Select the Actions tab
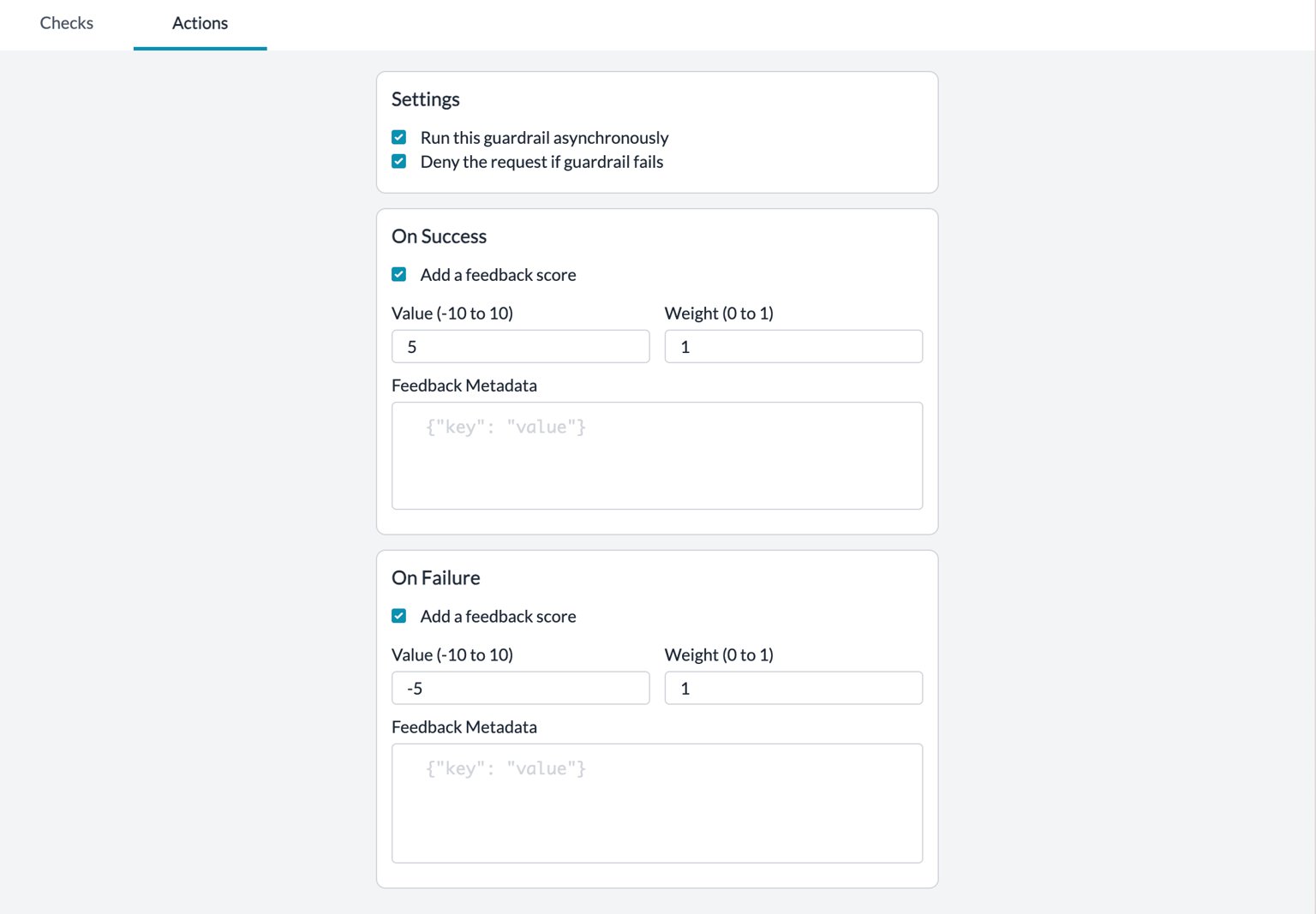This screenshot has height=914, width=1316. click(x=200, y=23)
